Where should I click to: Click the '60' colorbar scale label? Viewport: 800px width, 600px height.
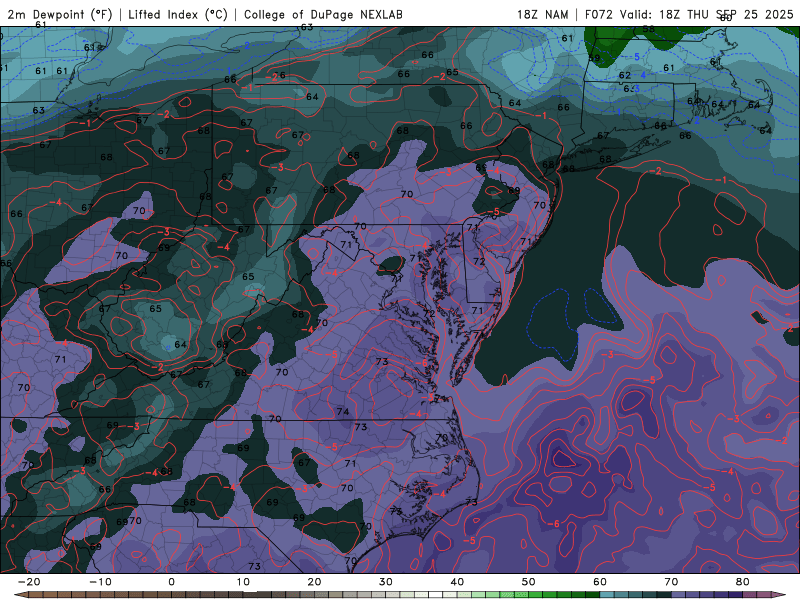[x=600, y=582]
